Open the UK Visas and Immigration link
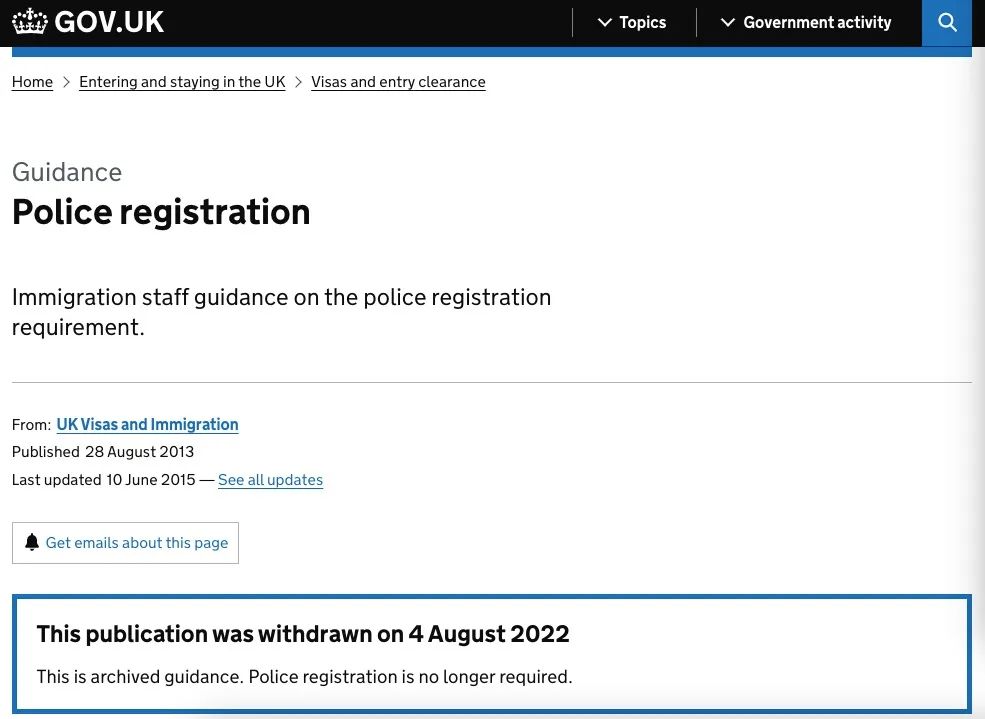Viewport: 985px width, 719px height. (x=147, y=424)
